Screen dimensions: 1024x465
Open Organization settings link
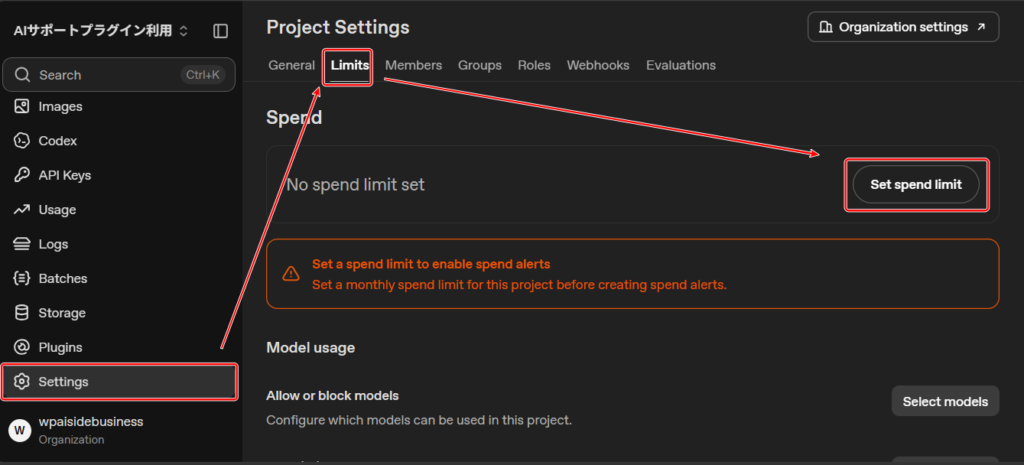(x=903, y=27)
